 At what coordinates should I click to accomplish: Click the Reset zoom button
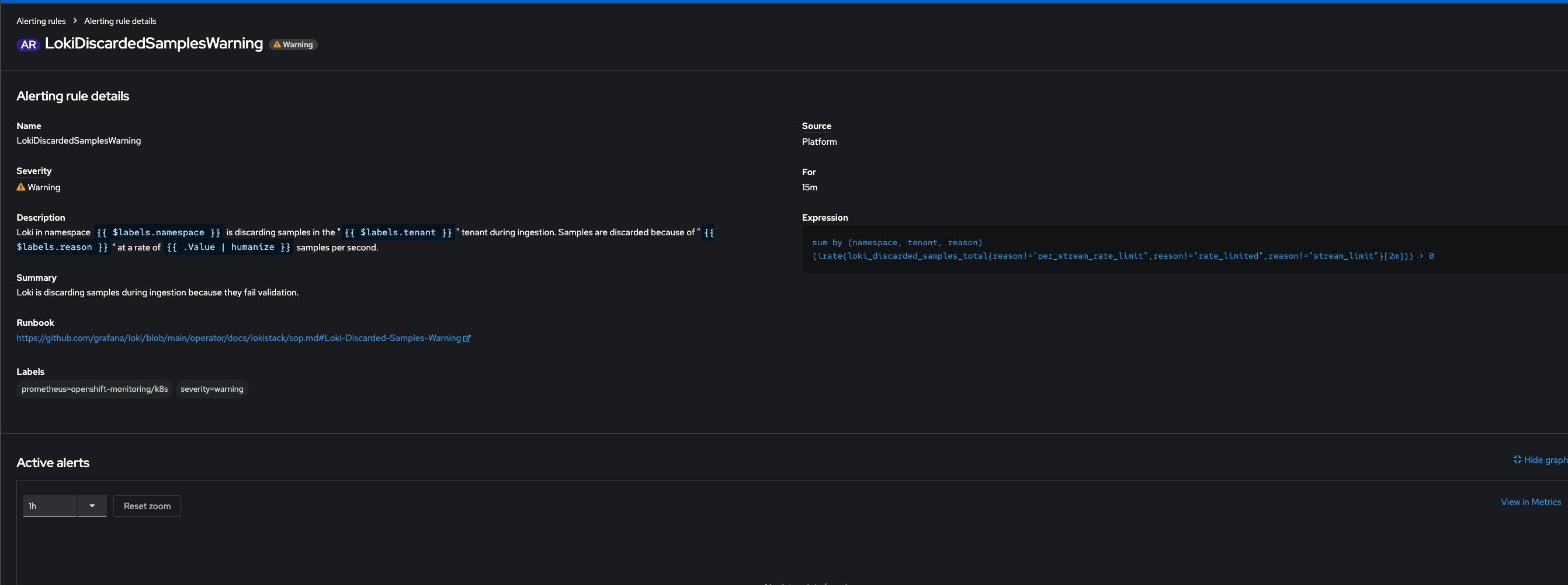(x=147, y=506)
